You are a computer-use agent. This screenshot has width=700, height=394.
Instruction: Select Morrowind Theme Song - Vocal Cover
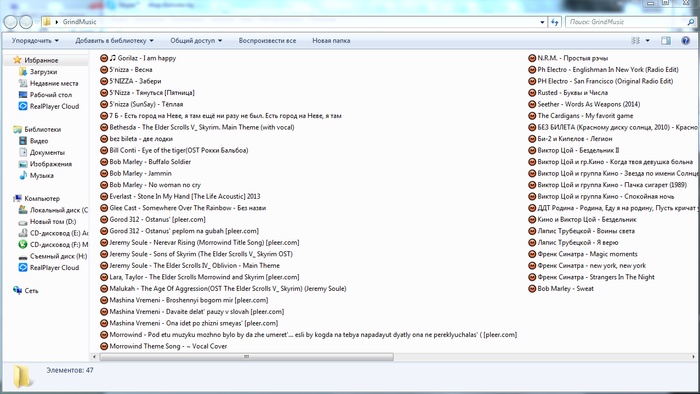(x=168, y=346)
